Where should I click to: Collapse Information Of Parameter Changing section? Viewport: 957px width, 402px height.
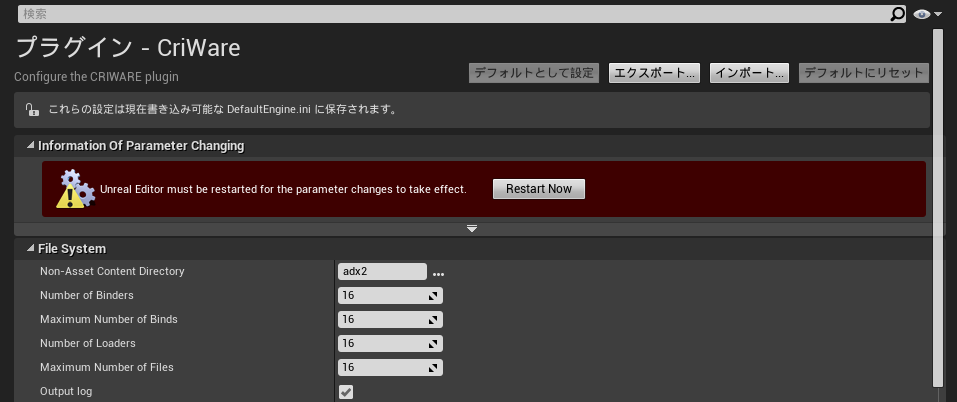point(30,146)
